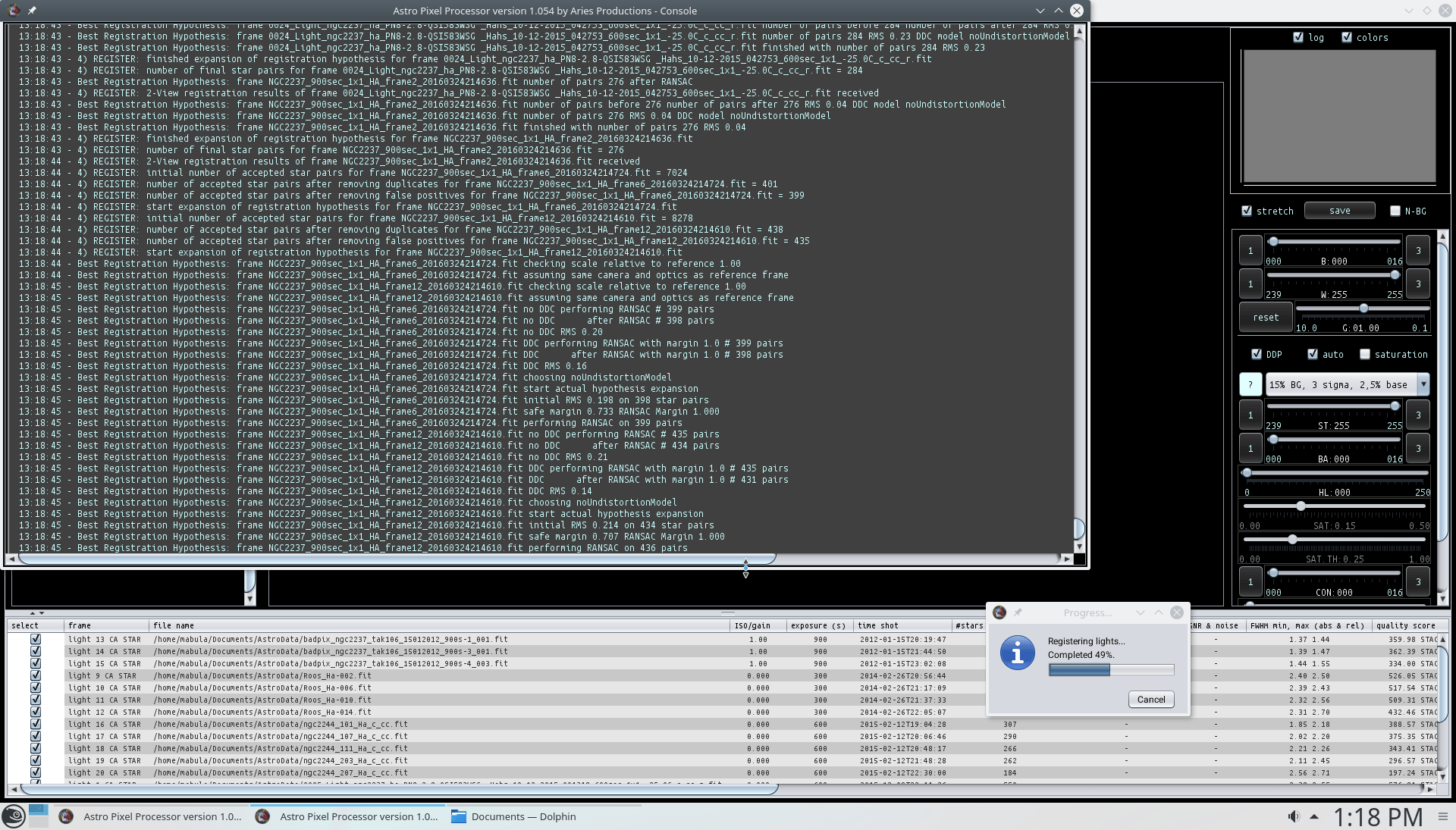Click the app icon in the Console title bar

pos(14,11)
